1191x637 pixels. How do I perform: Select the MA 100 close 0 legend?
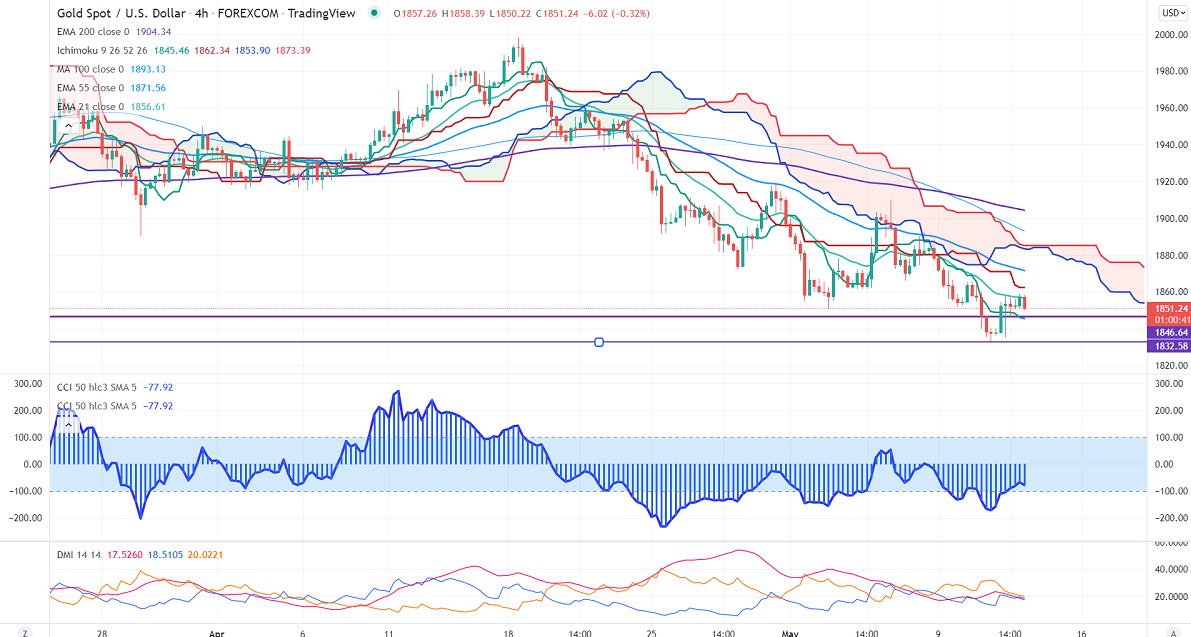(x=90, y=69)
